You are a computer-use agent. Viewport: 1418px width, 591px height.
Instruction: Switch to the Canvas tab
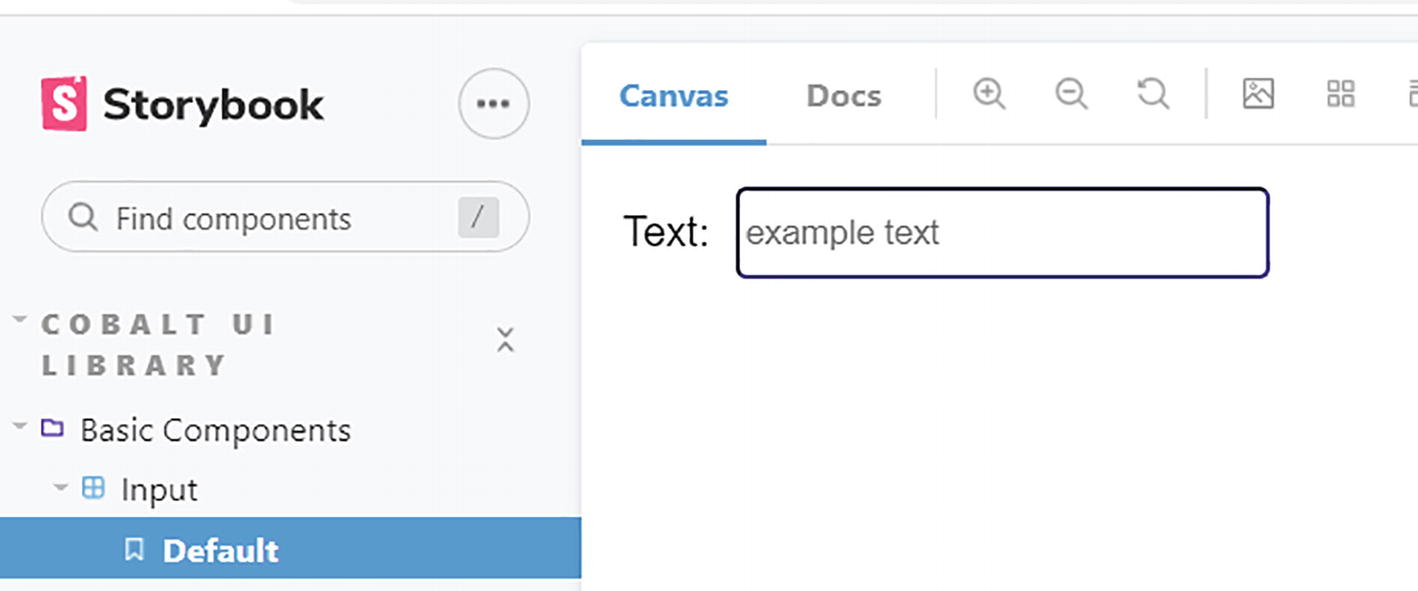click(x=673, y=96)
